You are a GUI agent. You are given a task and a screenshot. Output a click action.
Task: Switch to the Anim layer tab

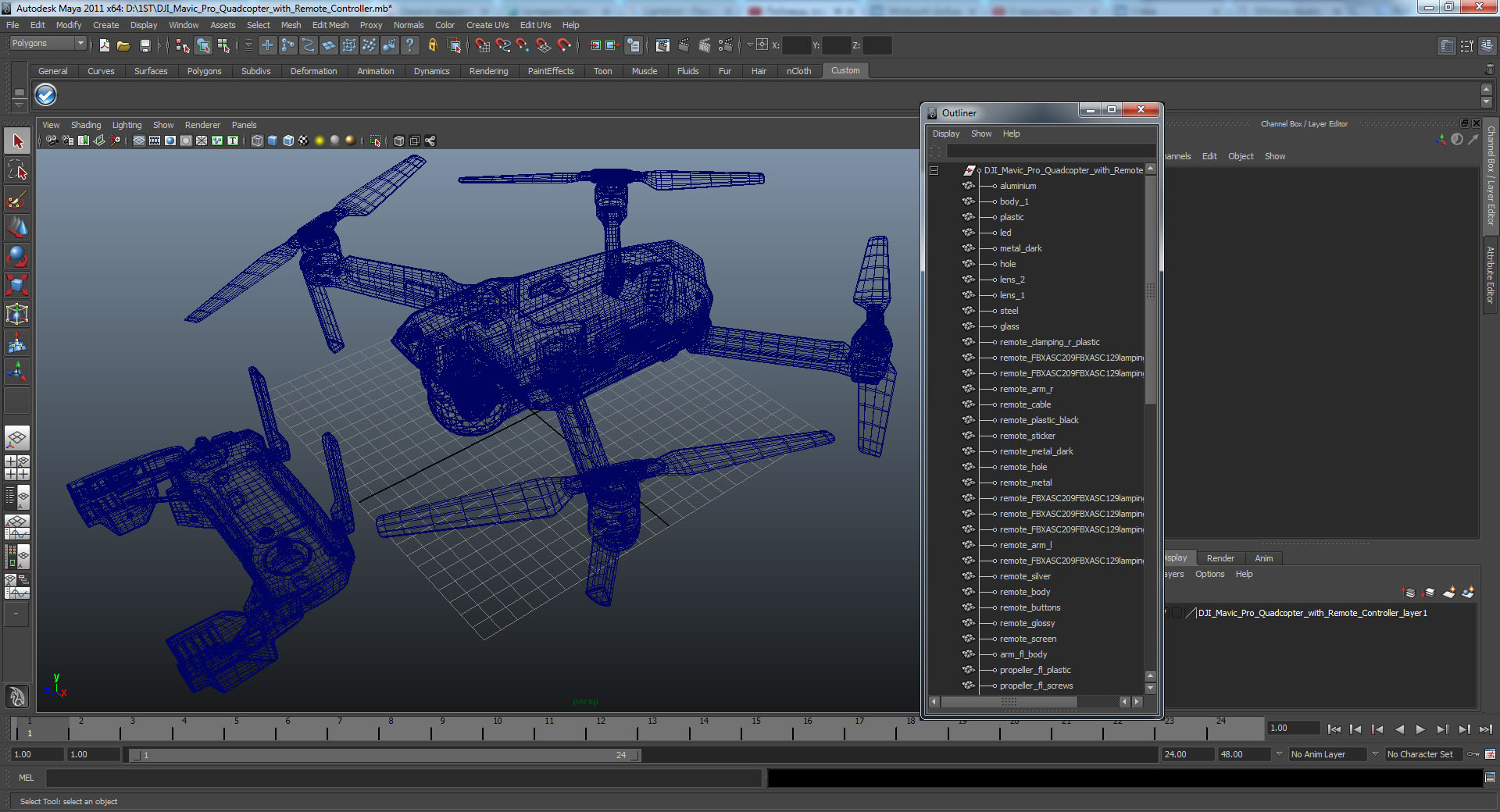click(1264, 558)
